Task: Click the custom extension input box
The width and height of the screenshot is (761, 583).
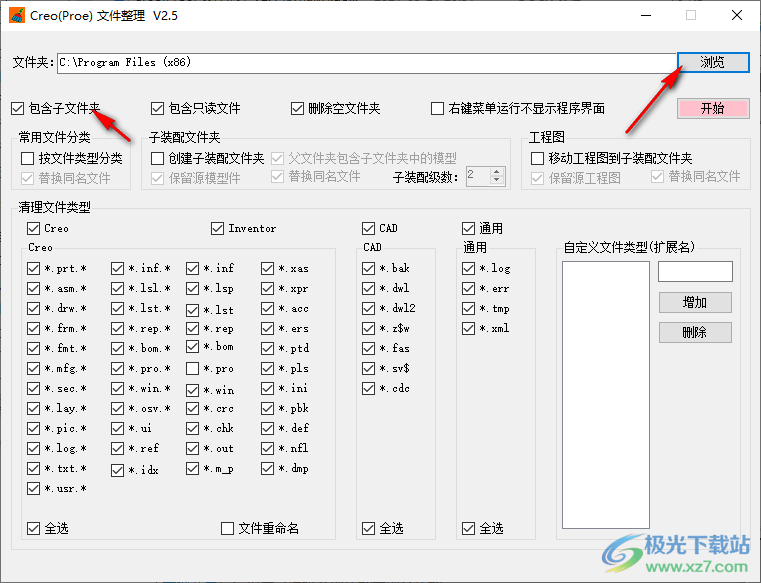Action: pos(695,271)
